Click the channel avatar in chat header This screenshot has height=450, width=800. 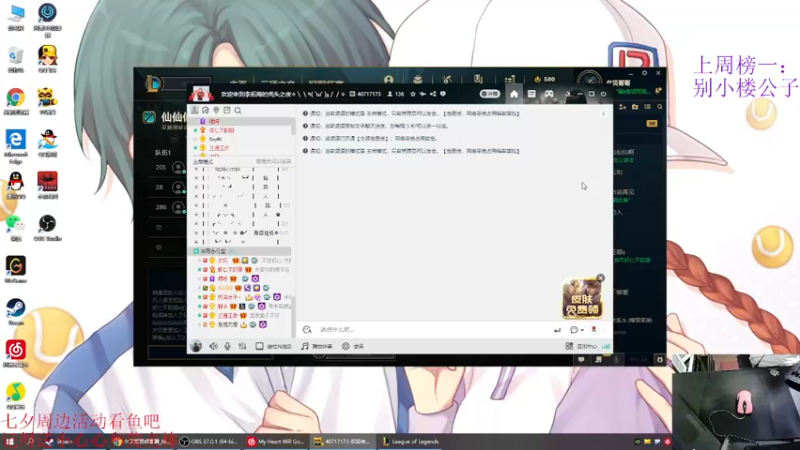201,93
